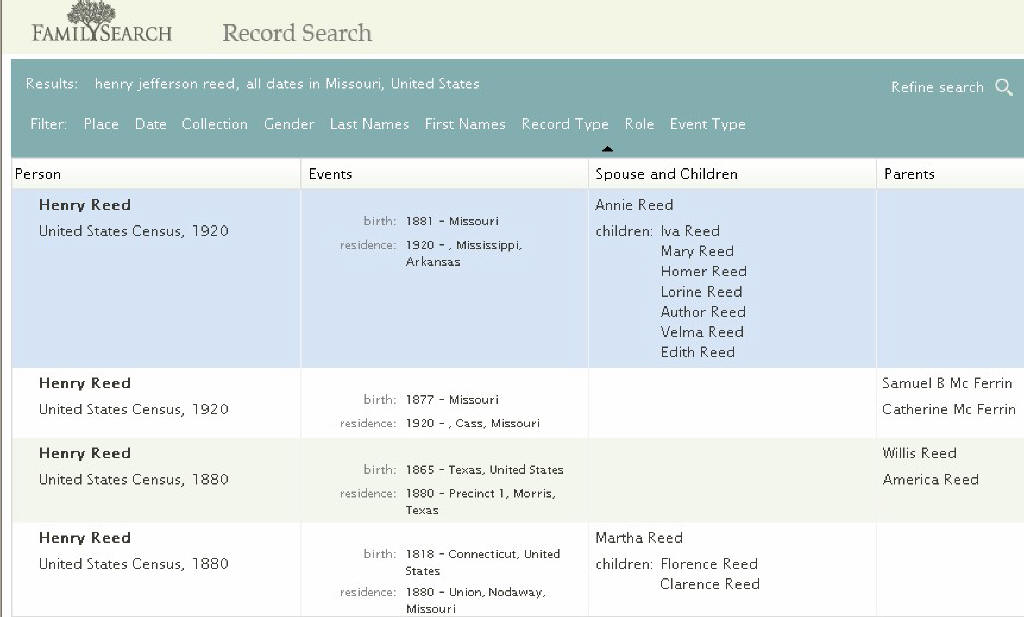Open Henry Reed born 1877 record
The image size is (1024, 617).
pyautogui.click(x=85, y=383)
